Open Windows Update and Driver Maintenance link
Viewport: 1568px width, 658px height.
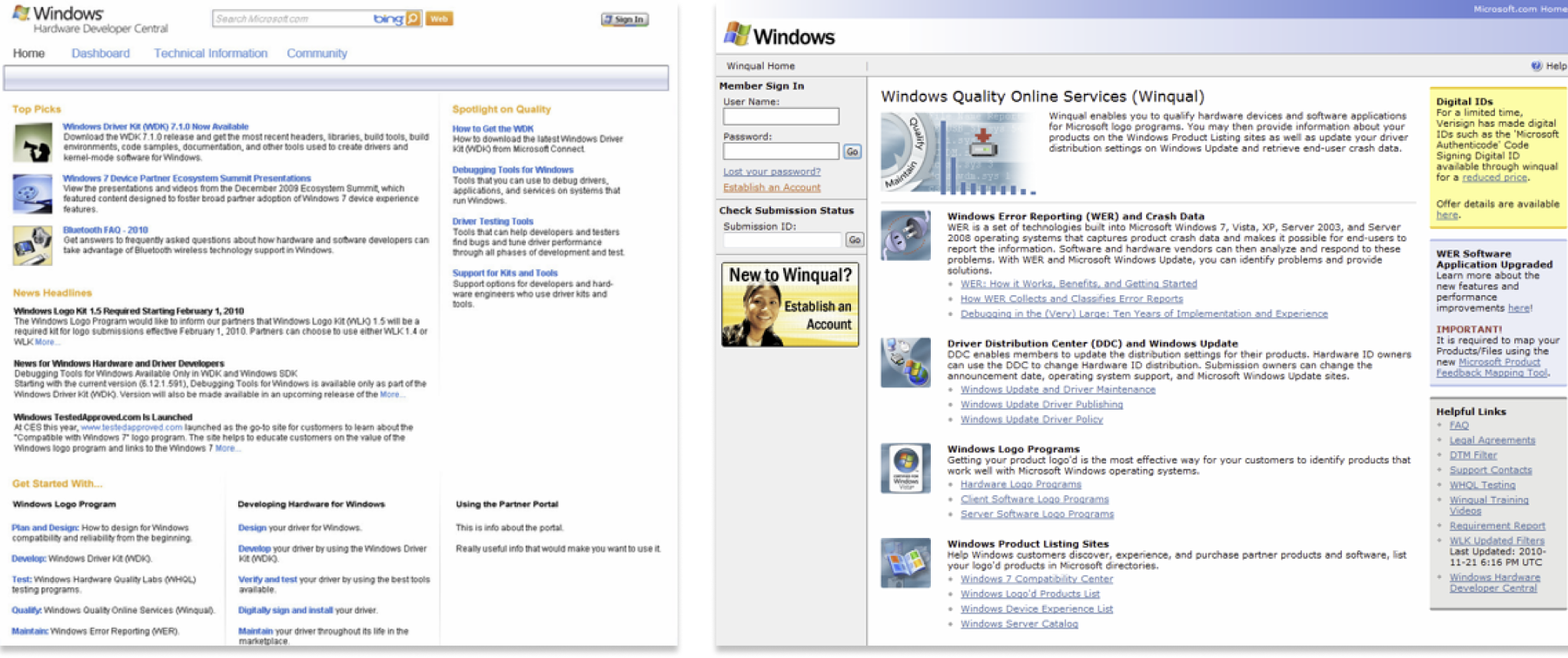pyautogui.click(x=1058, y=390)
